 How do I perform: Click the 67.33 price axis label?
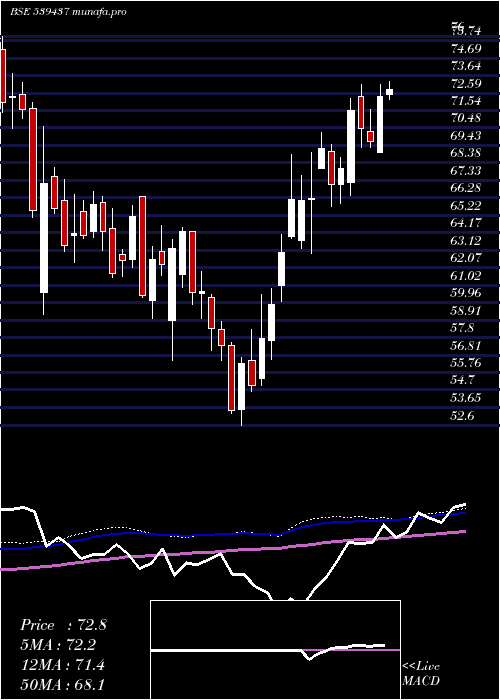(x=466, y=171)
